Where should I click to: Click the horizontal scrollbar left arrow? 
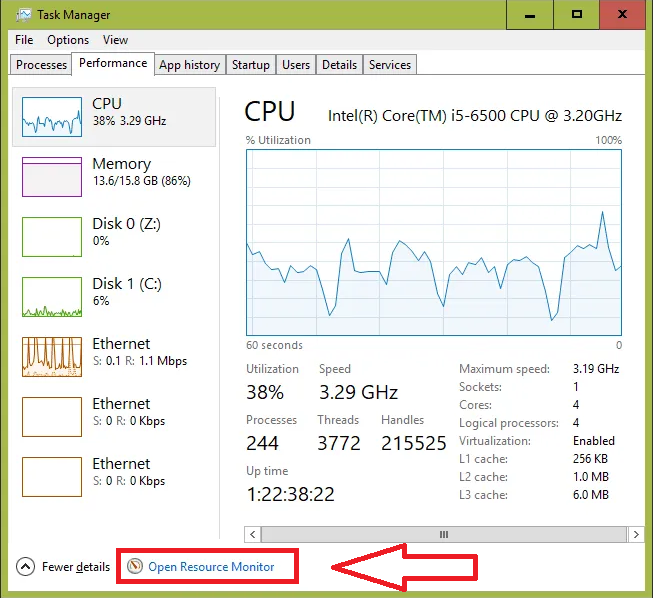tap(253, 535)
